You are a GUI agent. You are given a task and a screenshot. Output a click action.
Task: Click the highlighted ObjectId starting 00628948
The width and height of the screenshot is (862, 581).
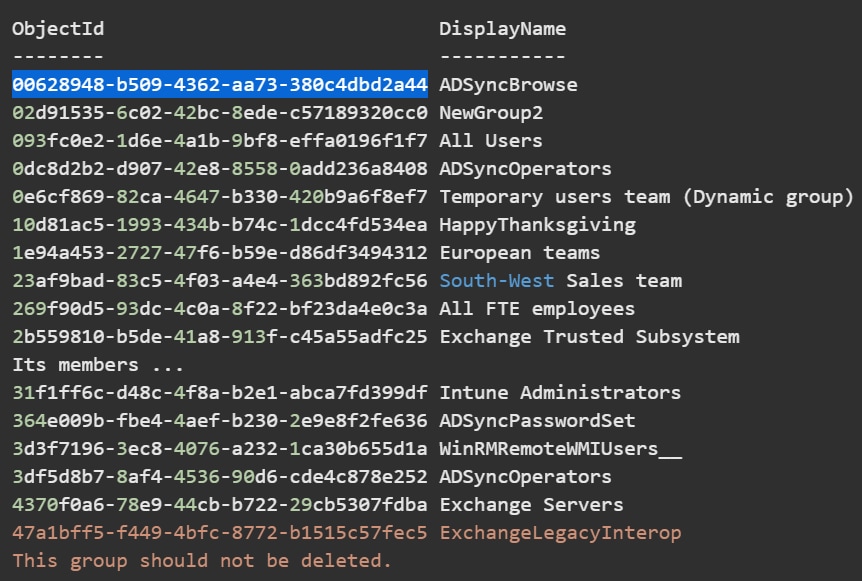(220, 85)
